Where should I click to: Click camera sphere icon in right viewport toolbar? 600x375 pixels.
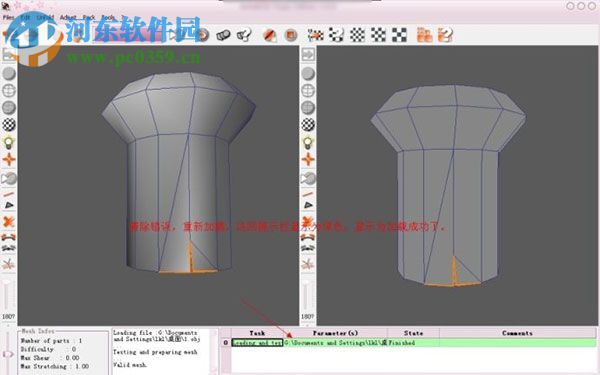tap(308, 178)
